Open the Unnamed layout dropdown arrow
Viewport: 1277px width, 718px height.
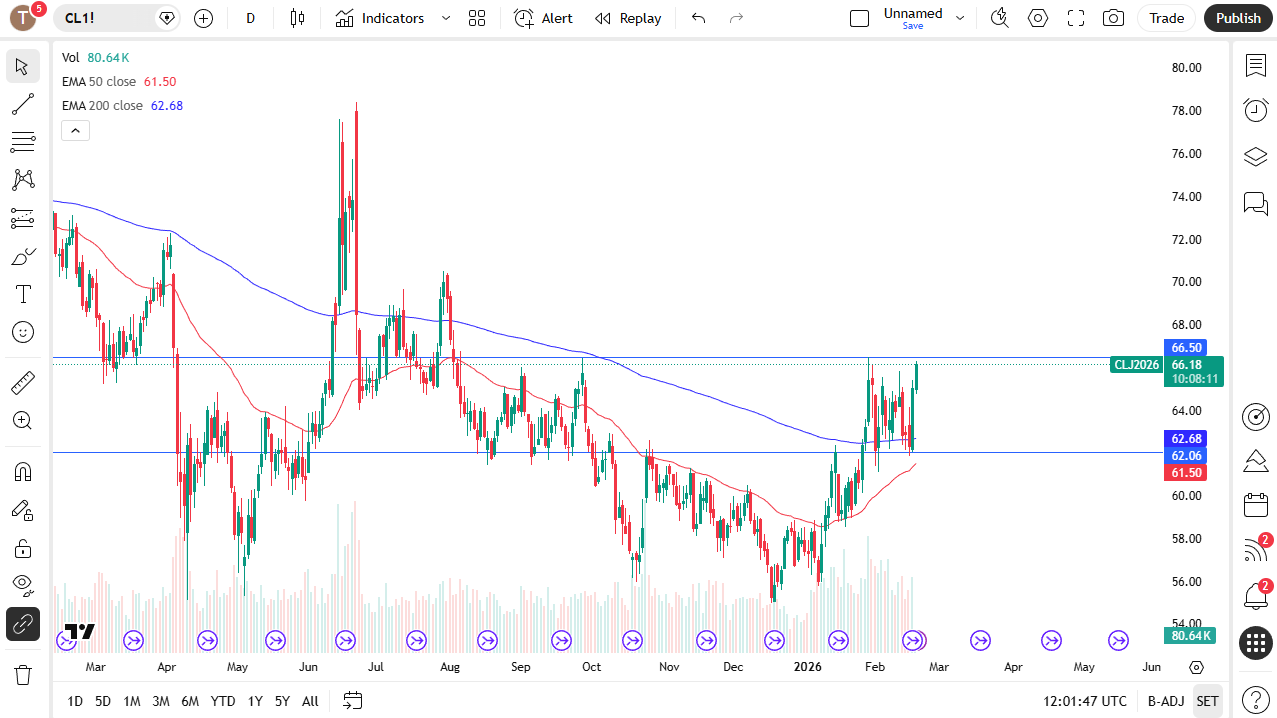[x=960, y=18]
